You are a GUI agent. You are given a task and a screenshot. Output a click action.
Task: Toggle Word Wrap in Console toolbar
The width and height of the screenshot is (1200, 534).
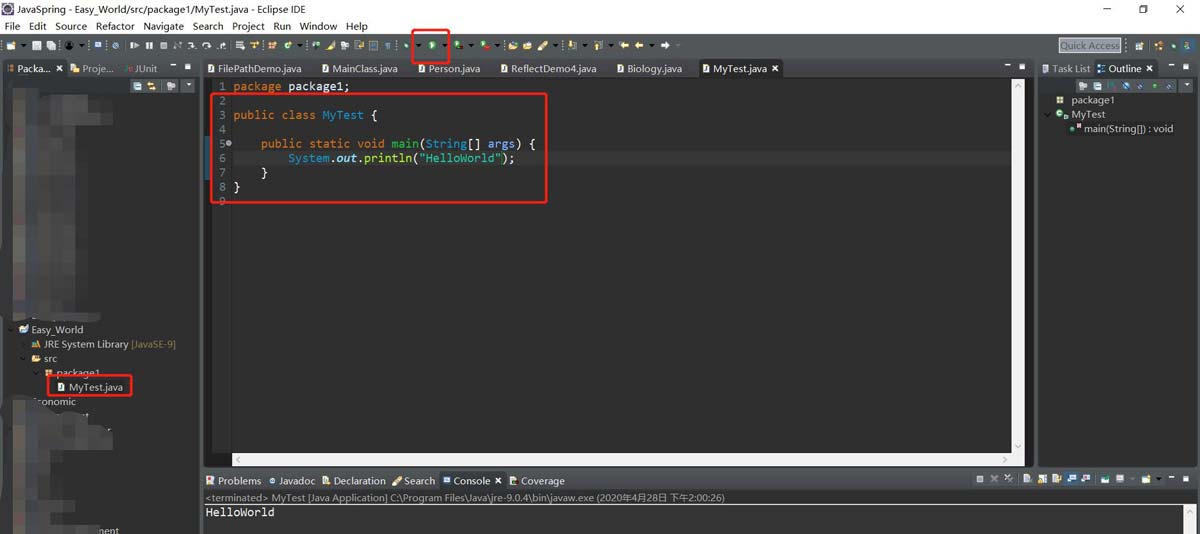coord(1057,479)
